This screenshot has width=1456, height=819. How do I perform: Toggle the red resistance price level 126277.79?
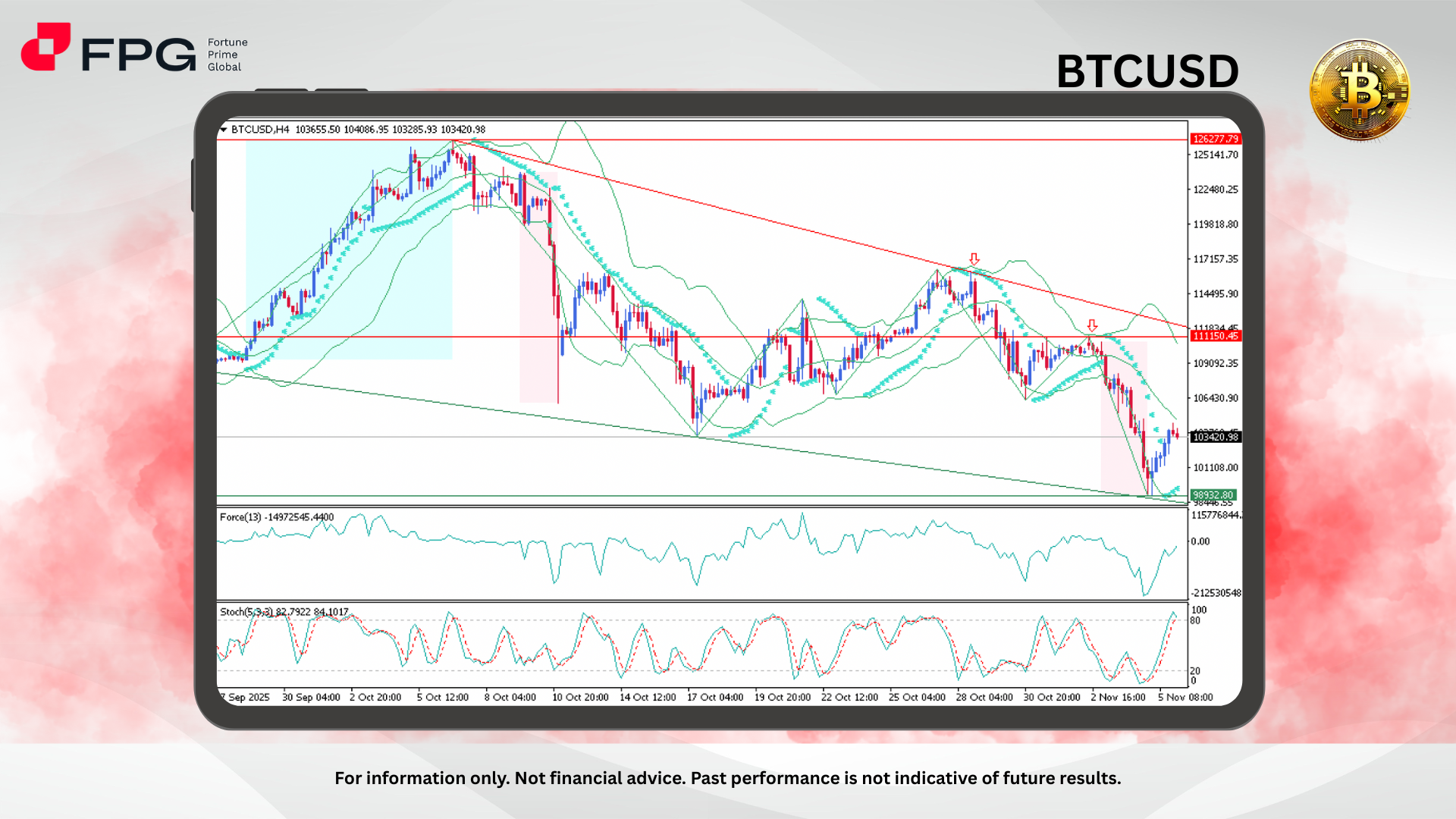click(x=1214, y=139)
